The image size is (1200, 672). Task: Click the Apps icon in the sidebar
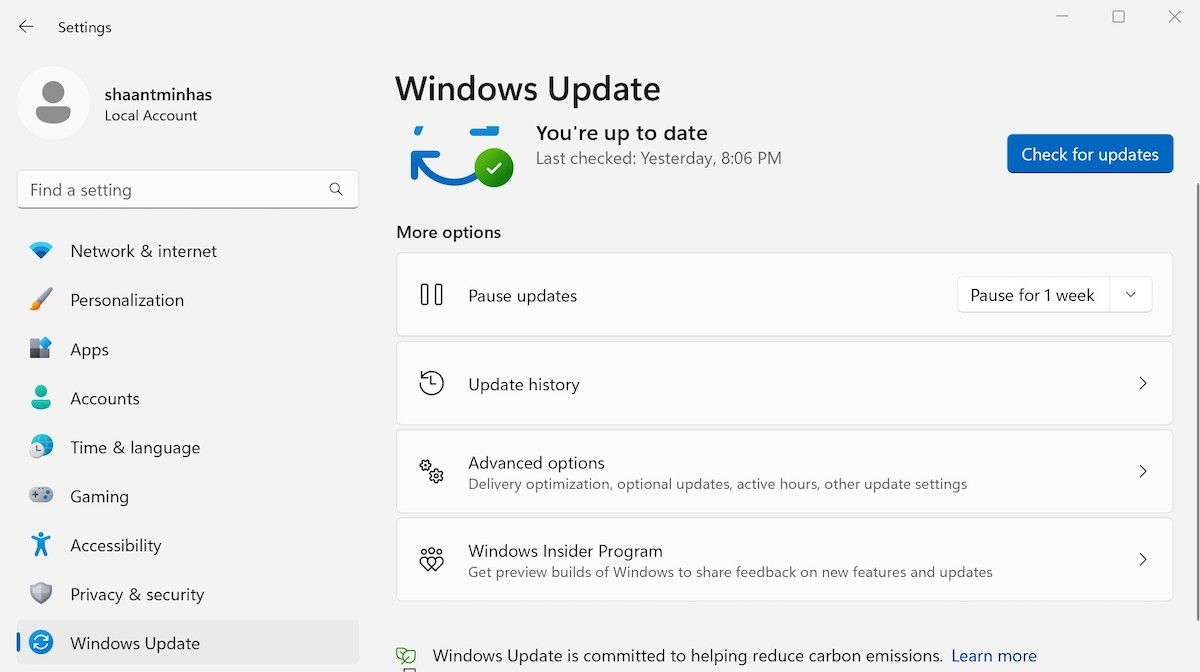(x=40, y=349)
